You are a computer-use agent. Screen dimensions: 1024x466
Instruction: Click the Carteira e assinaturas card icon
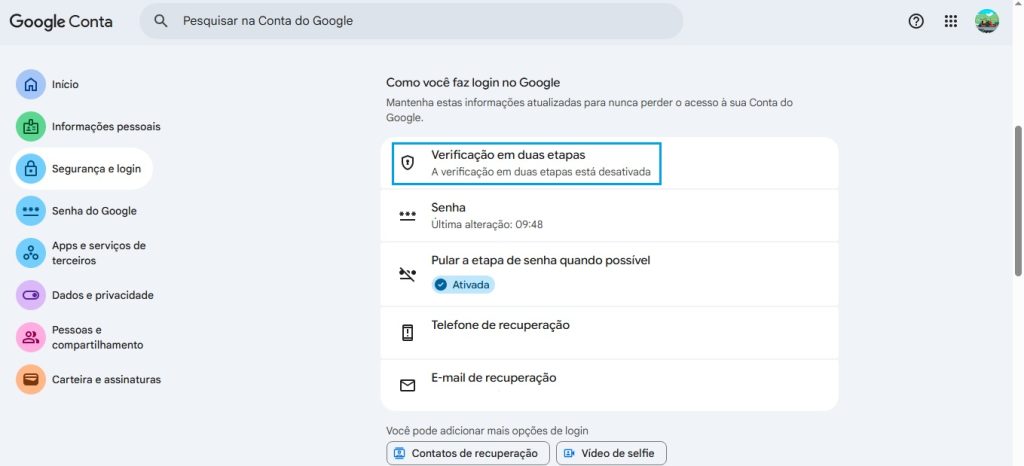[x=31, y=380]
